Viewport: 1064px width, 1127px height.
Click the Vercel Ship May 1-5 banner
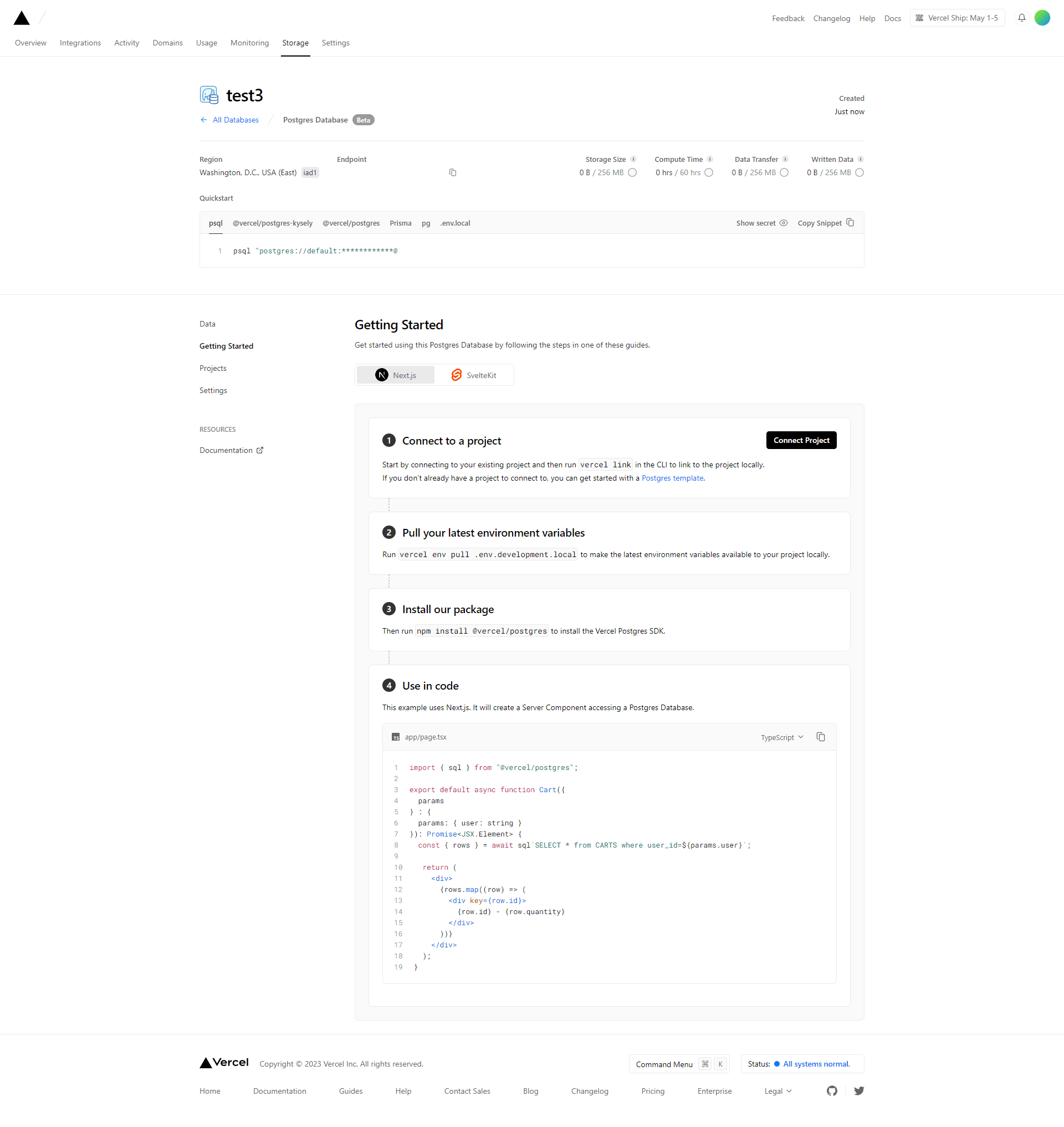(x=958, y=18)
